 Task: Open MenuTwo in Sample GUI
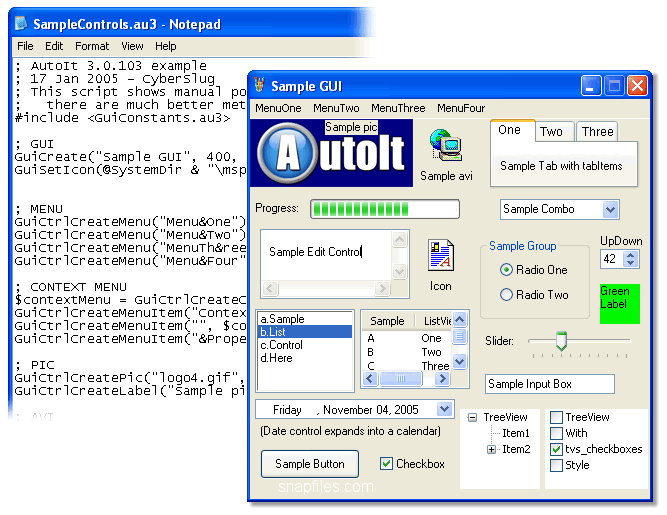[x=336, y=108]
